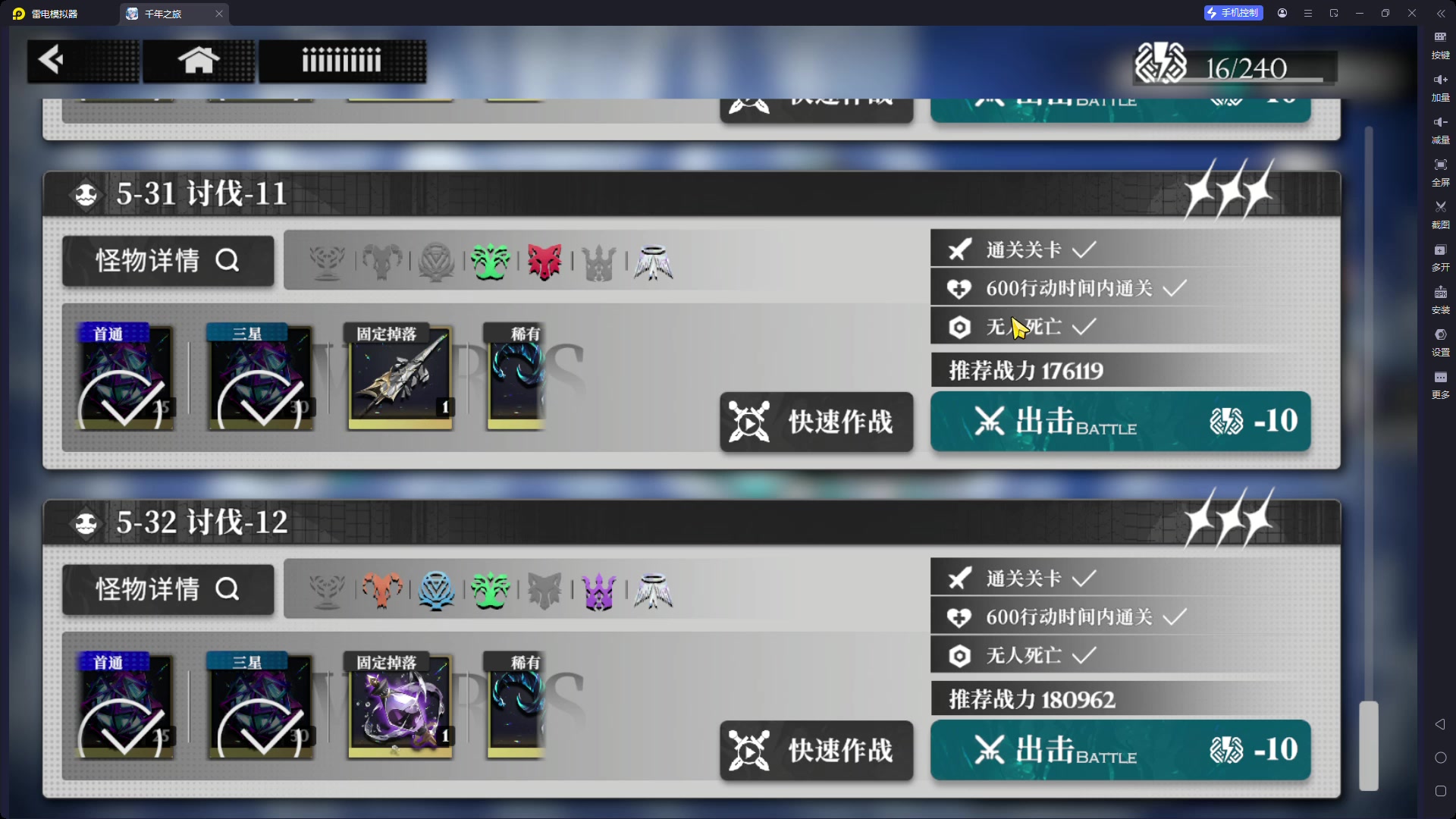Image resolution: width=1456 pixels, height=819 pixels.
Task: Select the green tree monster icon in 5-31
Action: 490,262
